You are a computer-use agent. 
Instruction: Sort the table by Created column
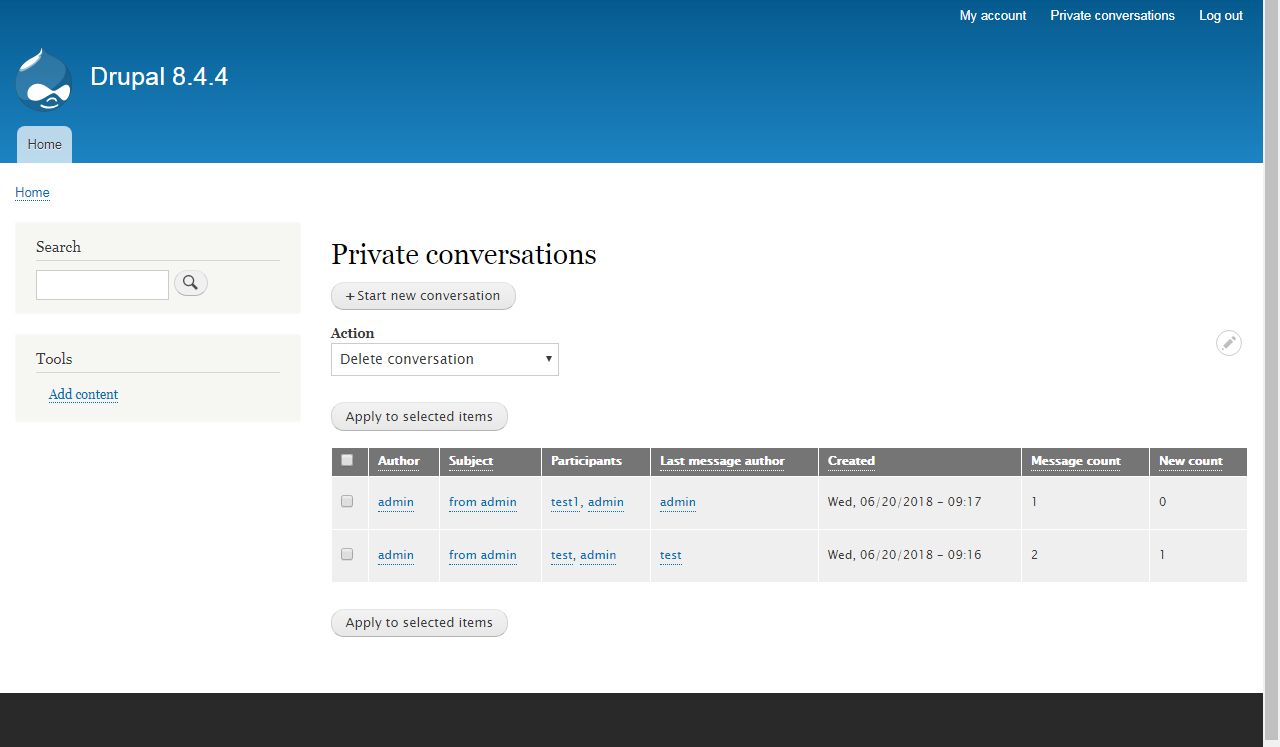[850, 461]
